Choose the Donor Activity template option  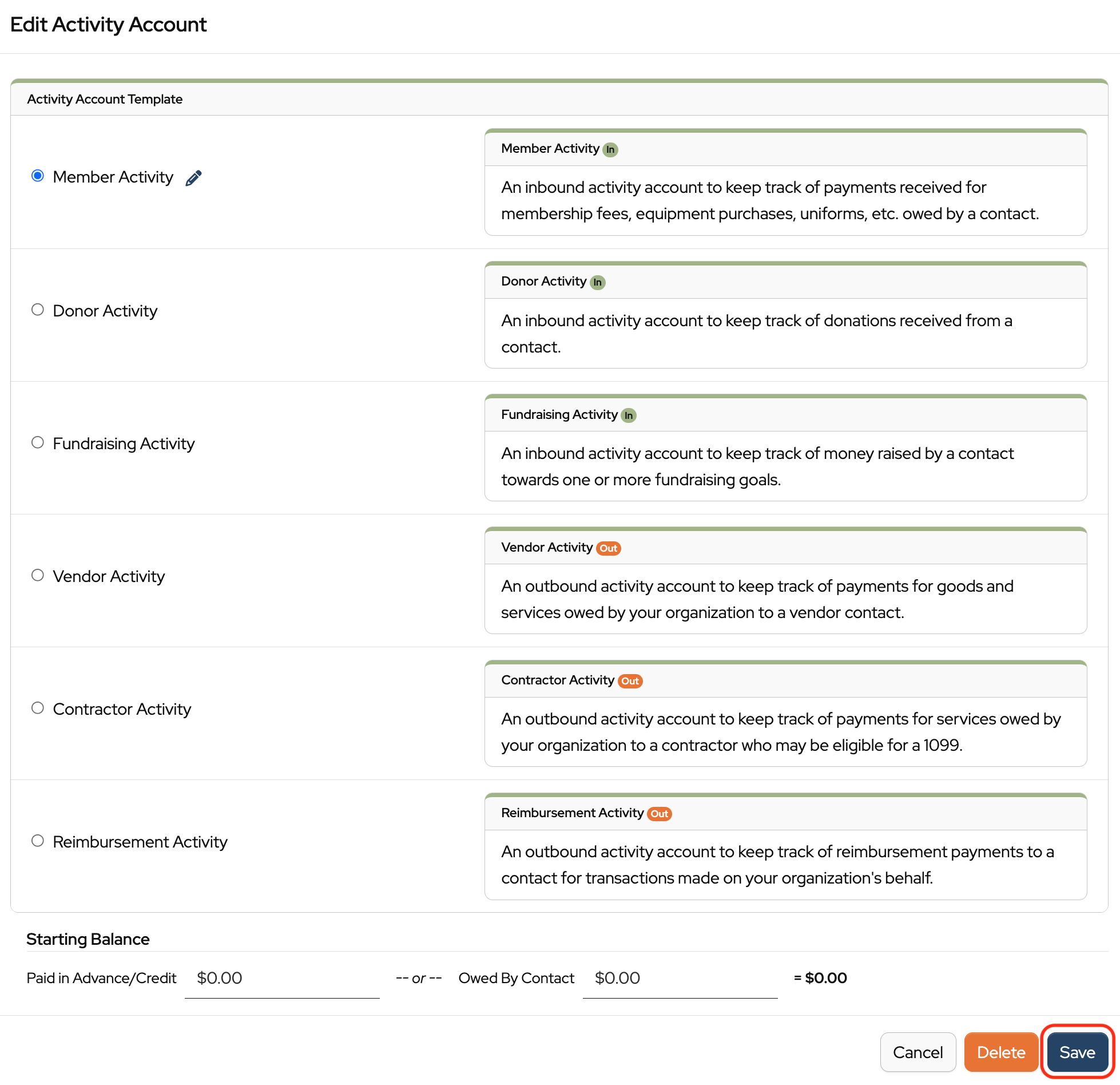pos(38,310)
